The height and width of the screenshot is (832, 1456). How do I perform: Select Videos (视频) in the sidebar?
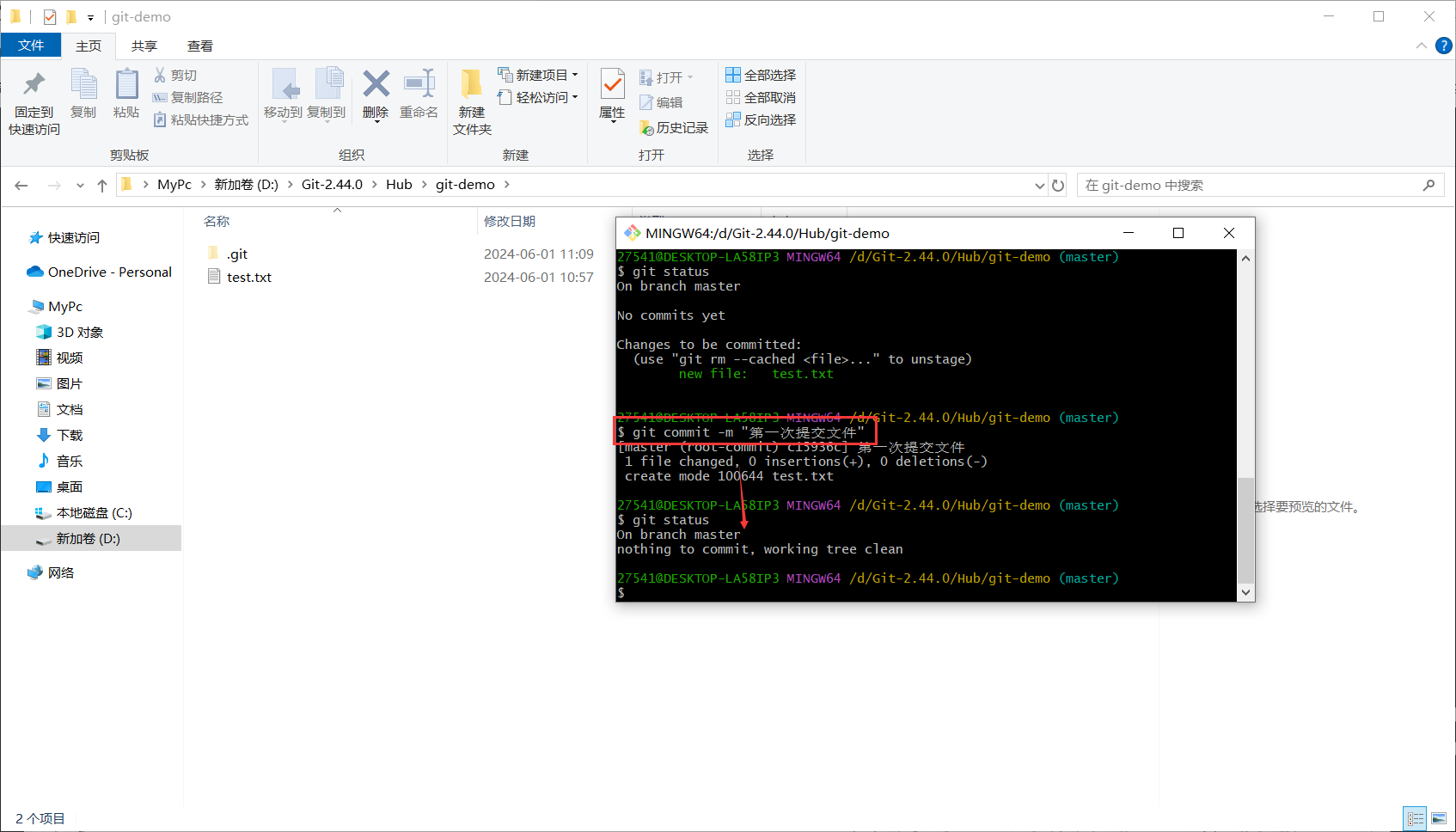(x=59, y=358)
